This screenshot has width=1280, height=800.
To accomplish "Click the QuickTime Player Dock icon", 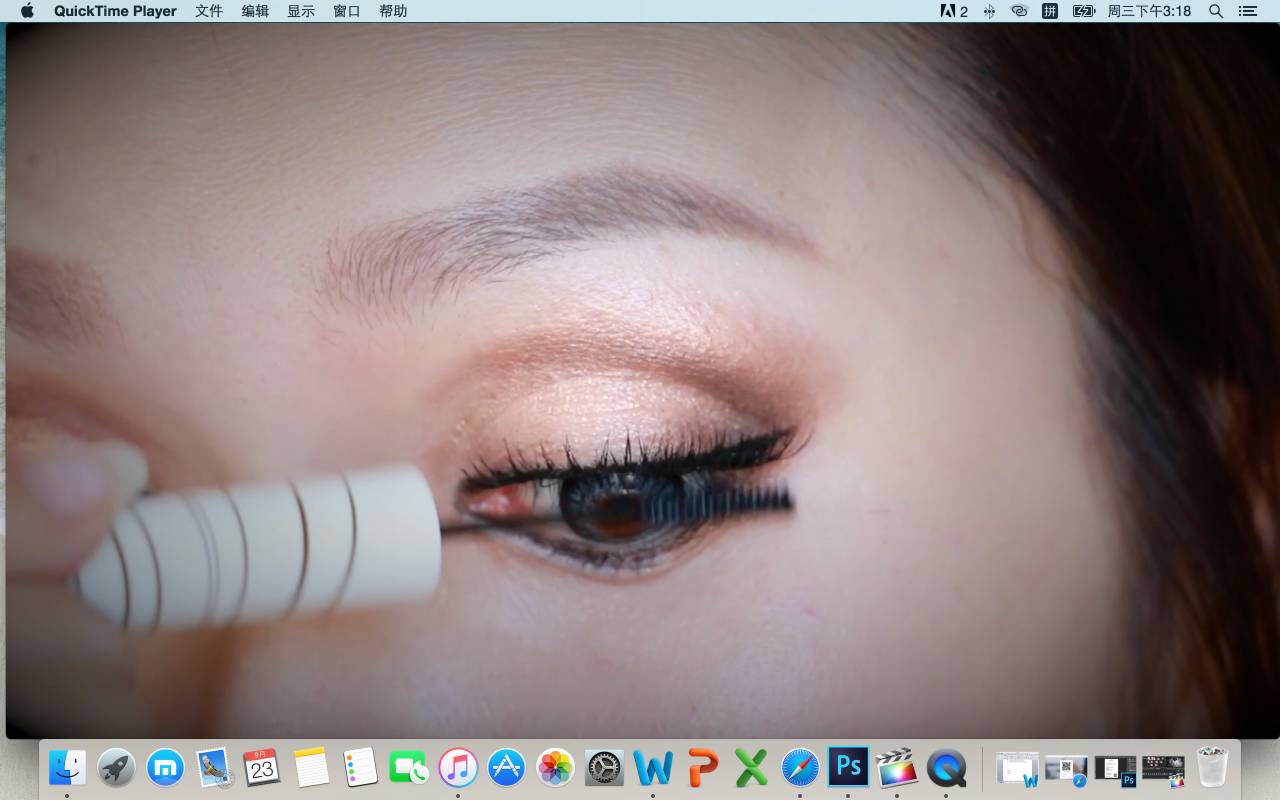I will [946, 768].
